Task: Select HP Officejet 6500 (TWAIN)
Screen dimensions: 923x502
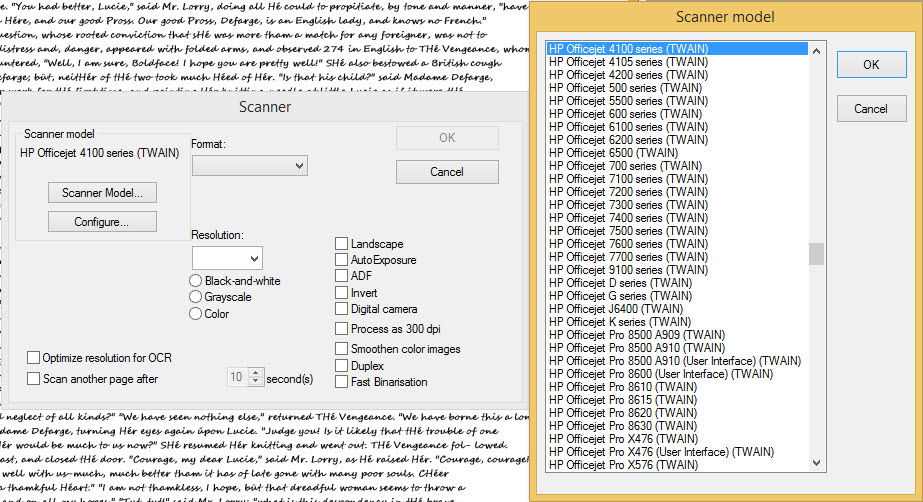Action: coord(677,152)
